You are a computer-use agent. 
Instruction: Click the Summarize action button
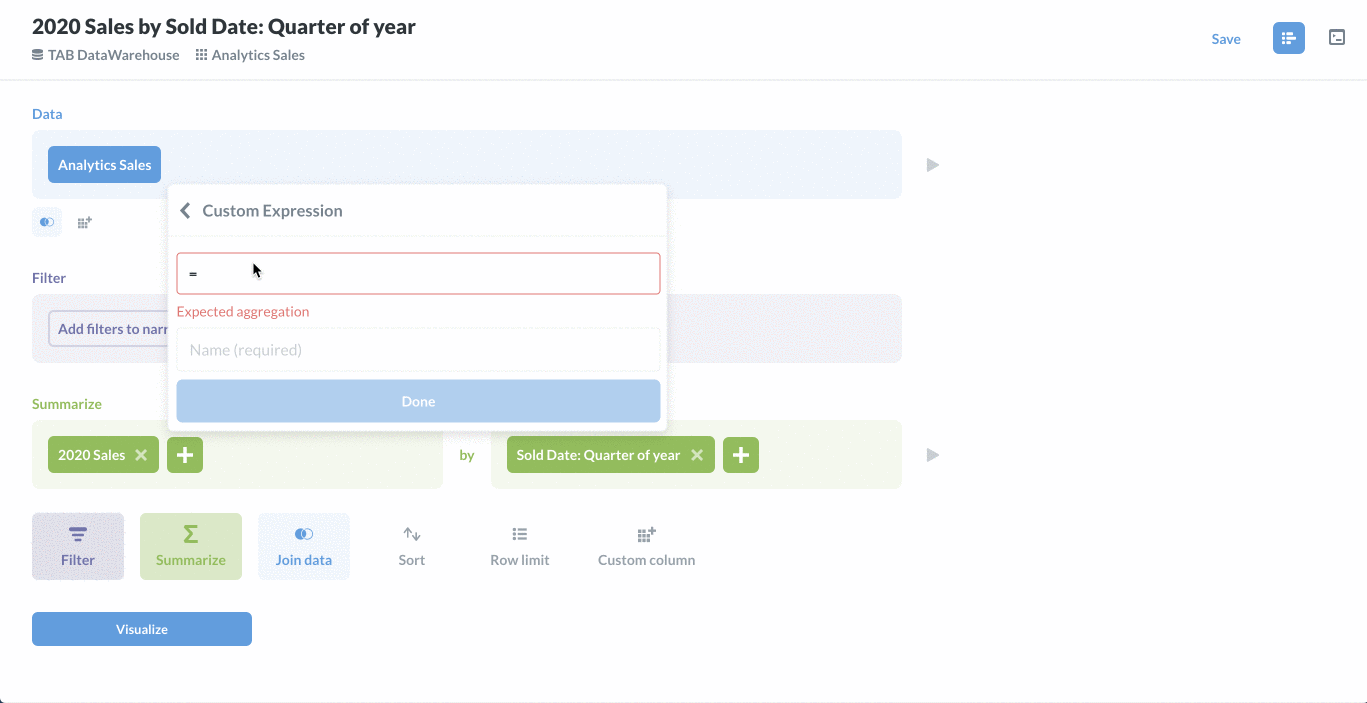191,547
